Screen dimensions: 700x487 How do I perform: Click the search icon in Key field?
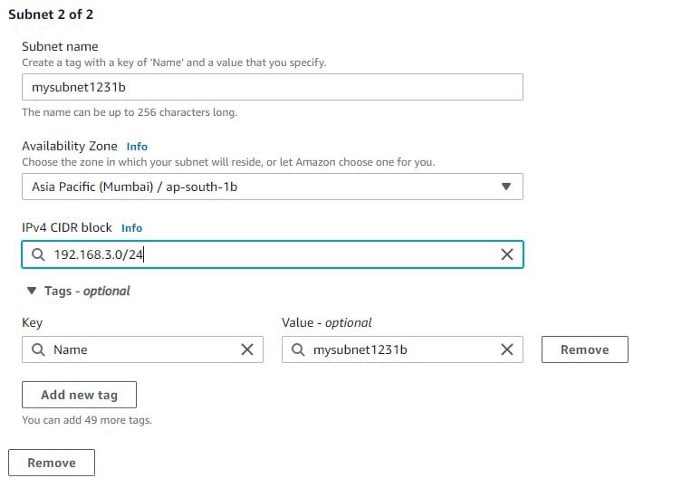tap(38, 350)
